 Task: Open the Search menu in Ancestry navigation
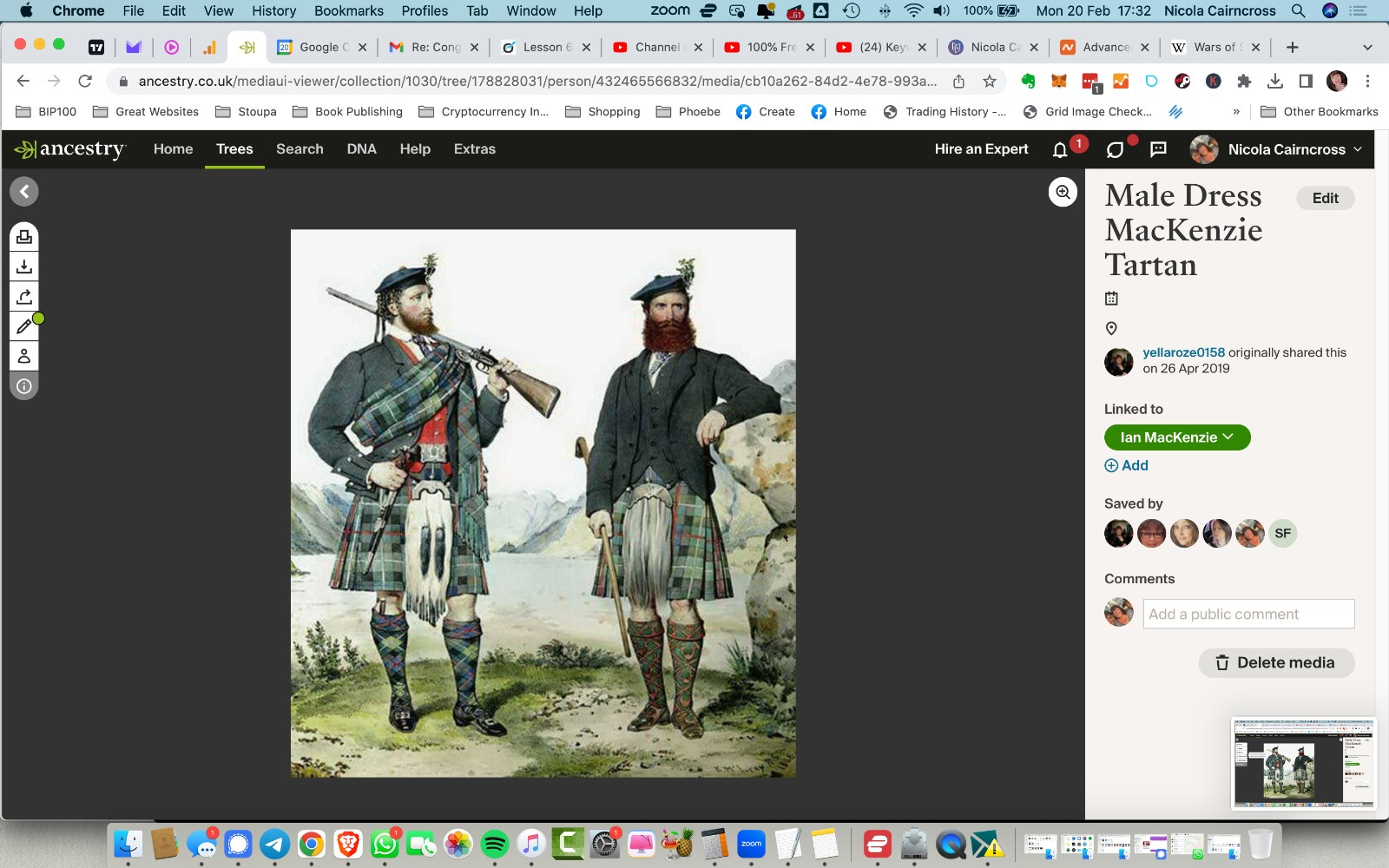point(300,149)
